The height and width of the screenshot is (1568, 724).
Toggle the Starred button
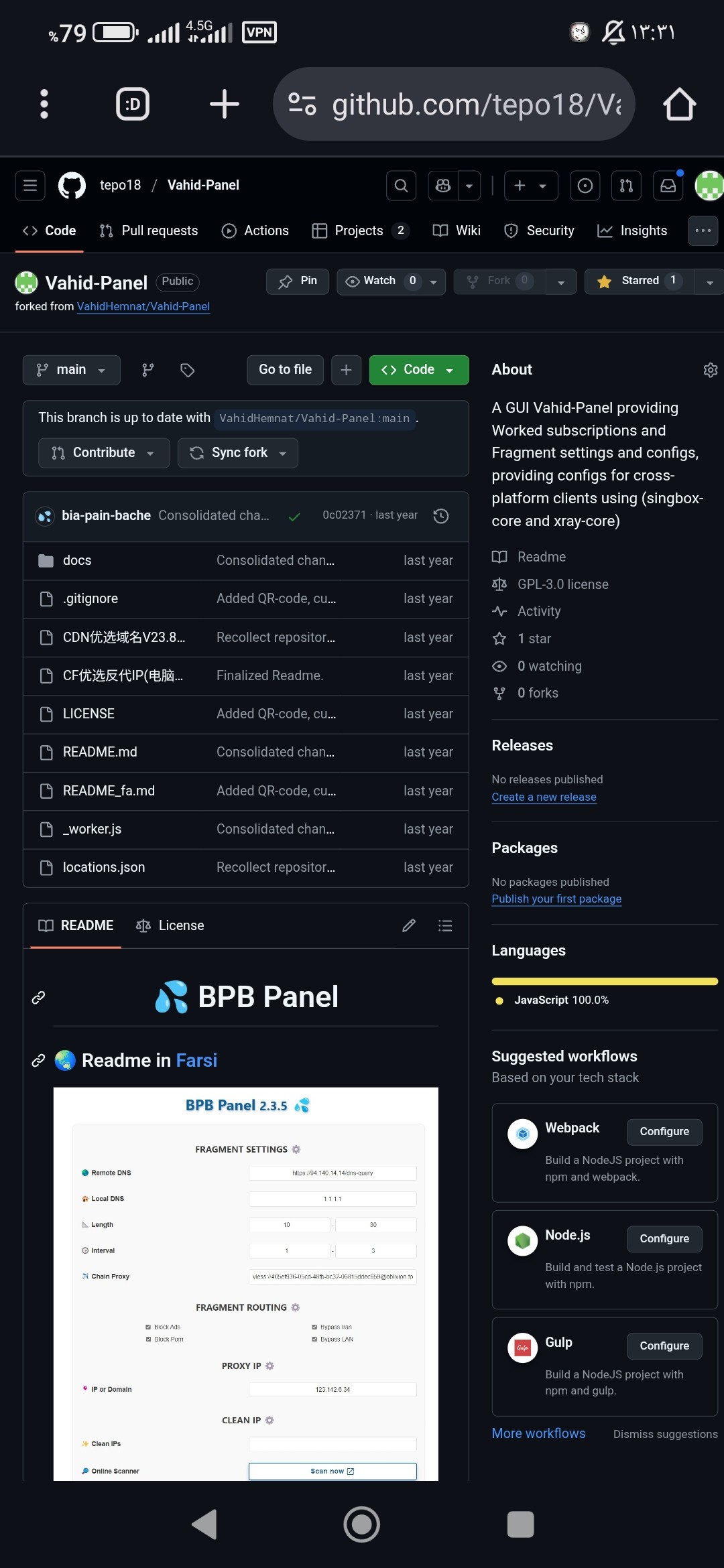coord(640,281)
